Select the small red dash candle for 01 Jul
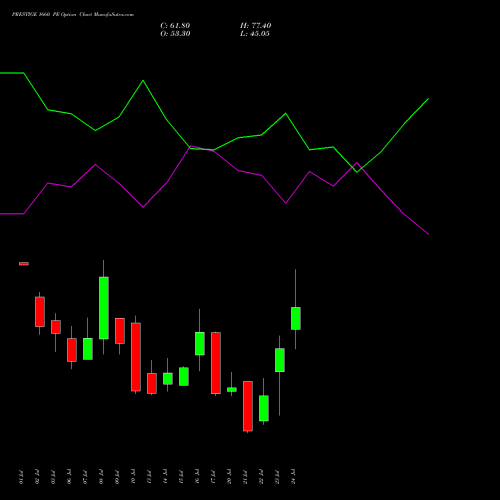500x500 pixels. (x=24, y=264)
